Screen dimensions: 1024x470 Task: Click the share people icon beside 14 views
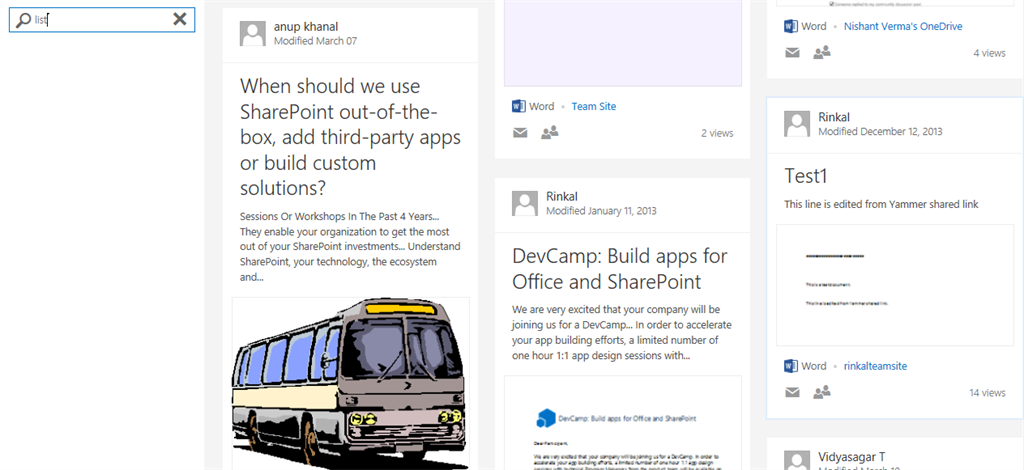coord(822,392)
